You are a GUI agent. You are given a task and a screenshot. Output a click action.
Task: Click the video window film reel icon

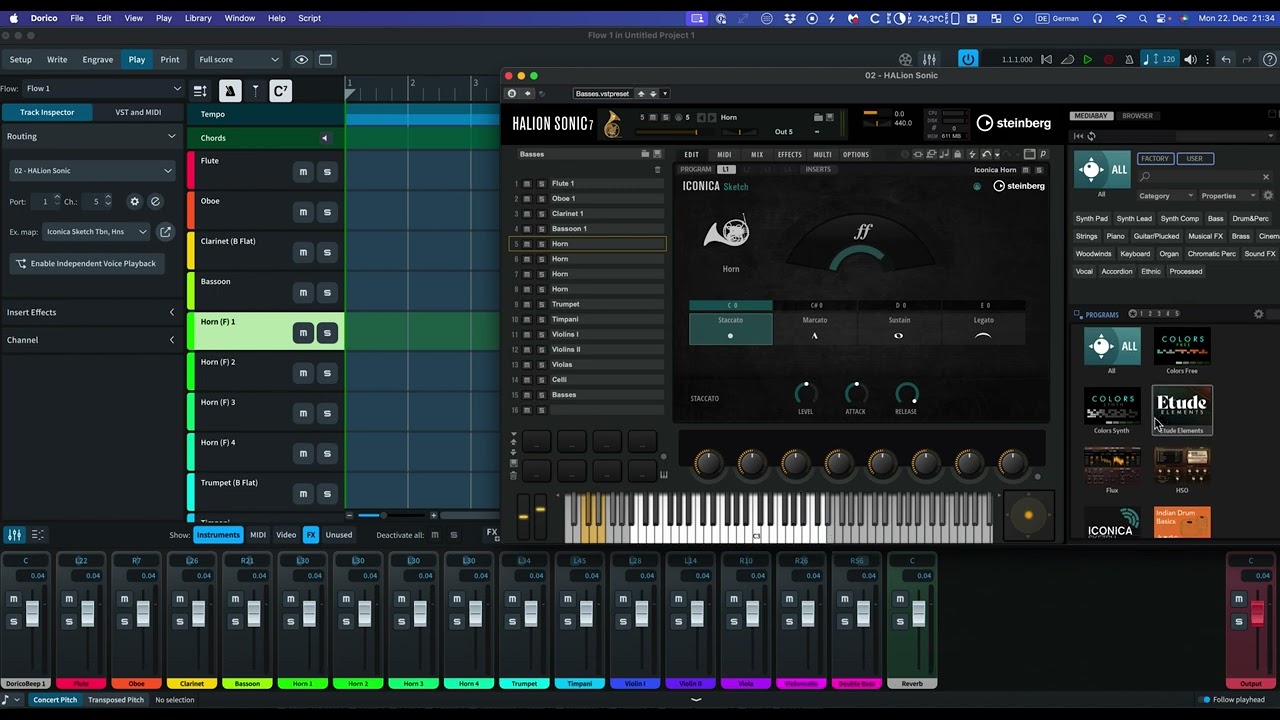[x=905, y=60]
